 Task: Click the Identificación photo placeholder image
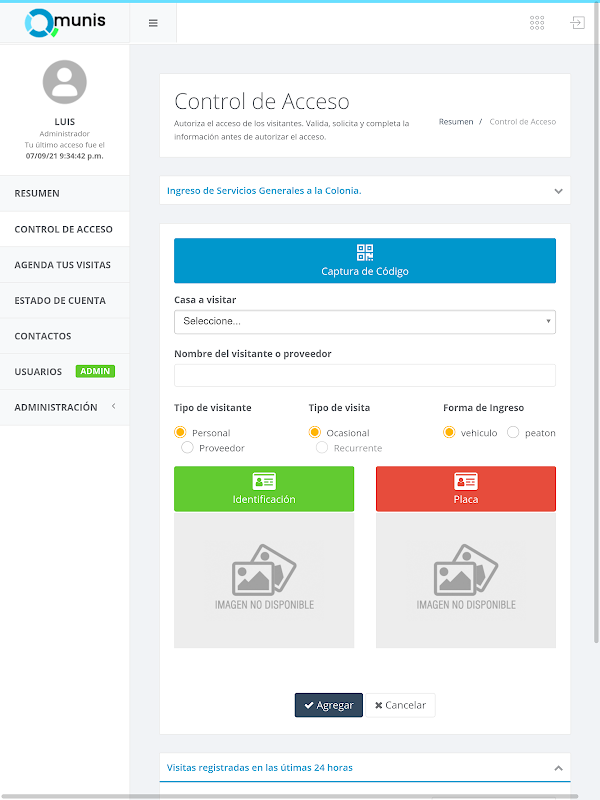click(264, 580)
